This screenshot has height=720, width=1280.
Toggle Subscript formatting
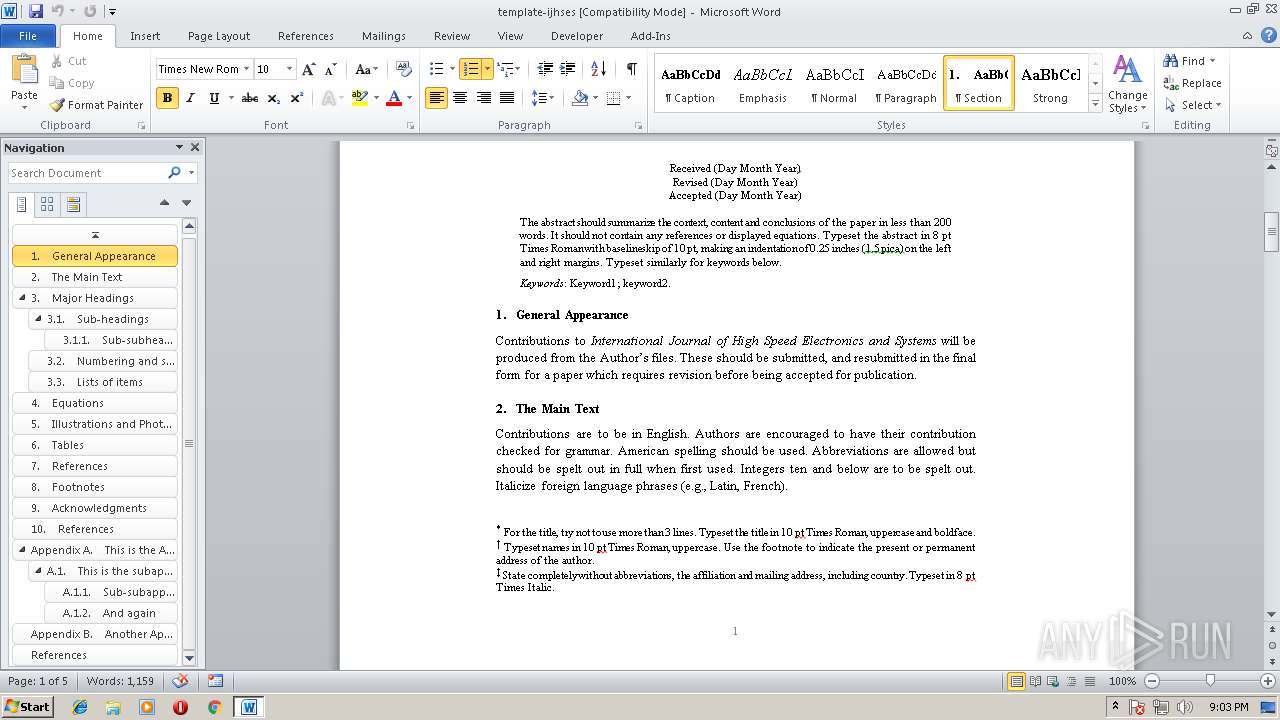pos(274,98)
